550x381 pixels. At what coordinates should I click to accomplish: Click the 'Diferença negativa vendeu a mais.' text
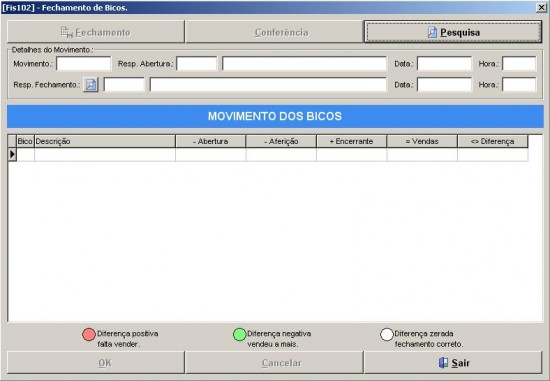(x=279, y=339)
